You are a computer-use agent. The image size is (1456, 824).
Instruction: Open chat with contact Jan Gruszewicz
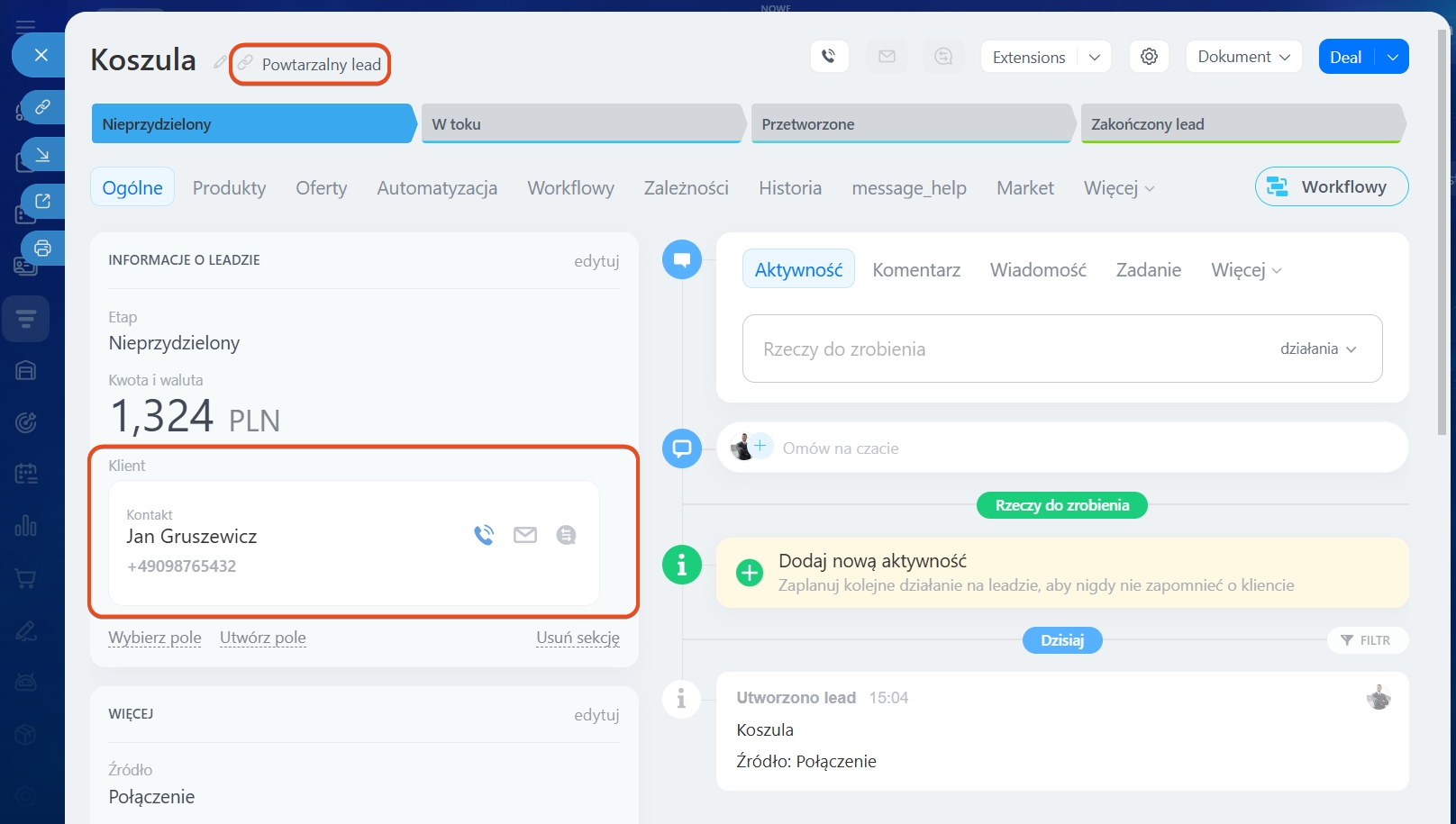click(x=566, y=535)
